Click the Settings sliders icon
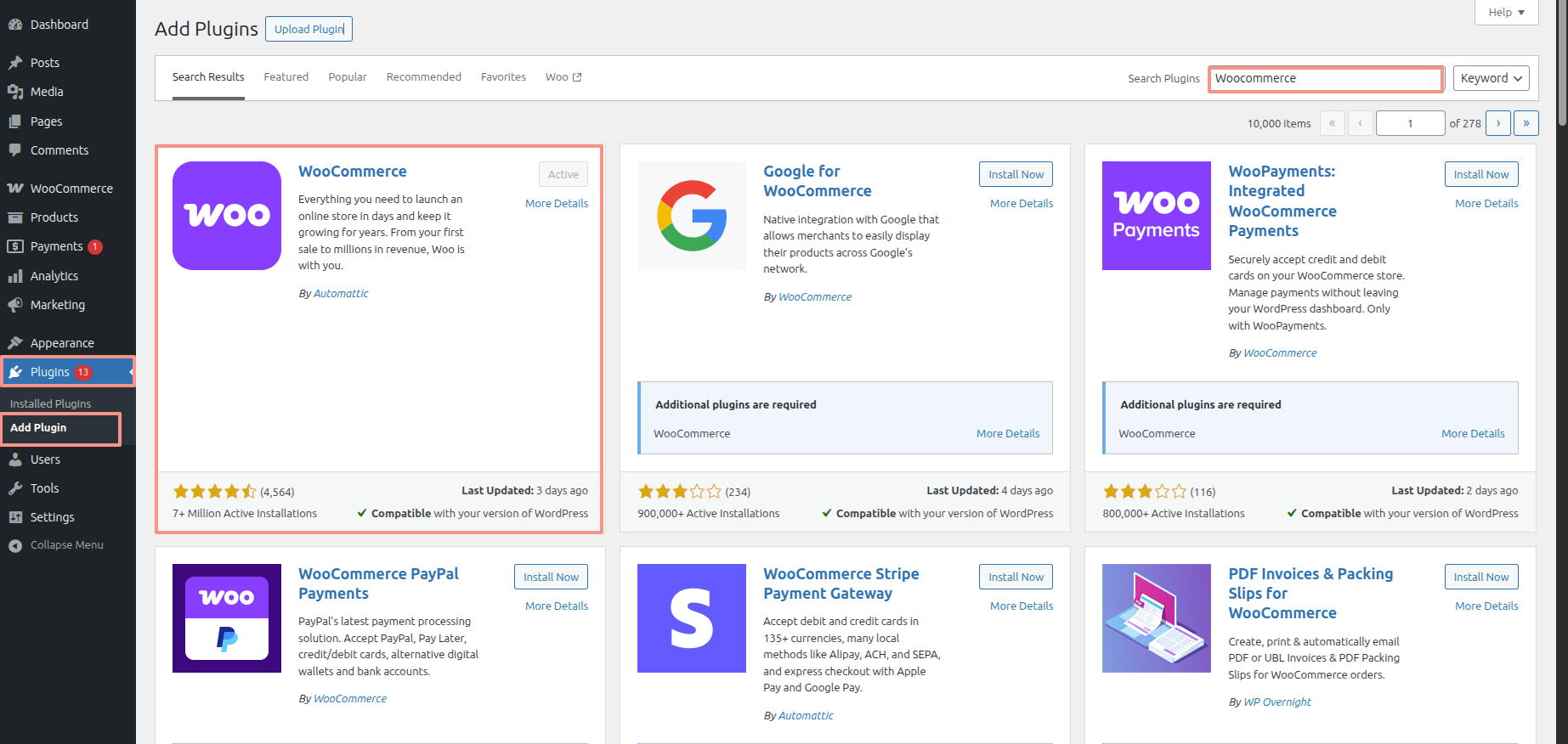The image size is (1568, 744). [15, 517]
